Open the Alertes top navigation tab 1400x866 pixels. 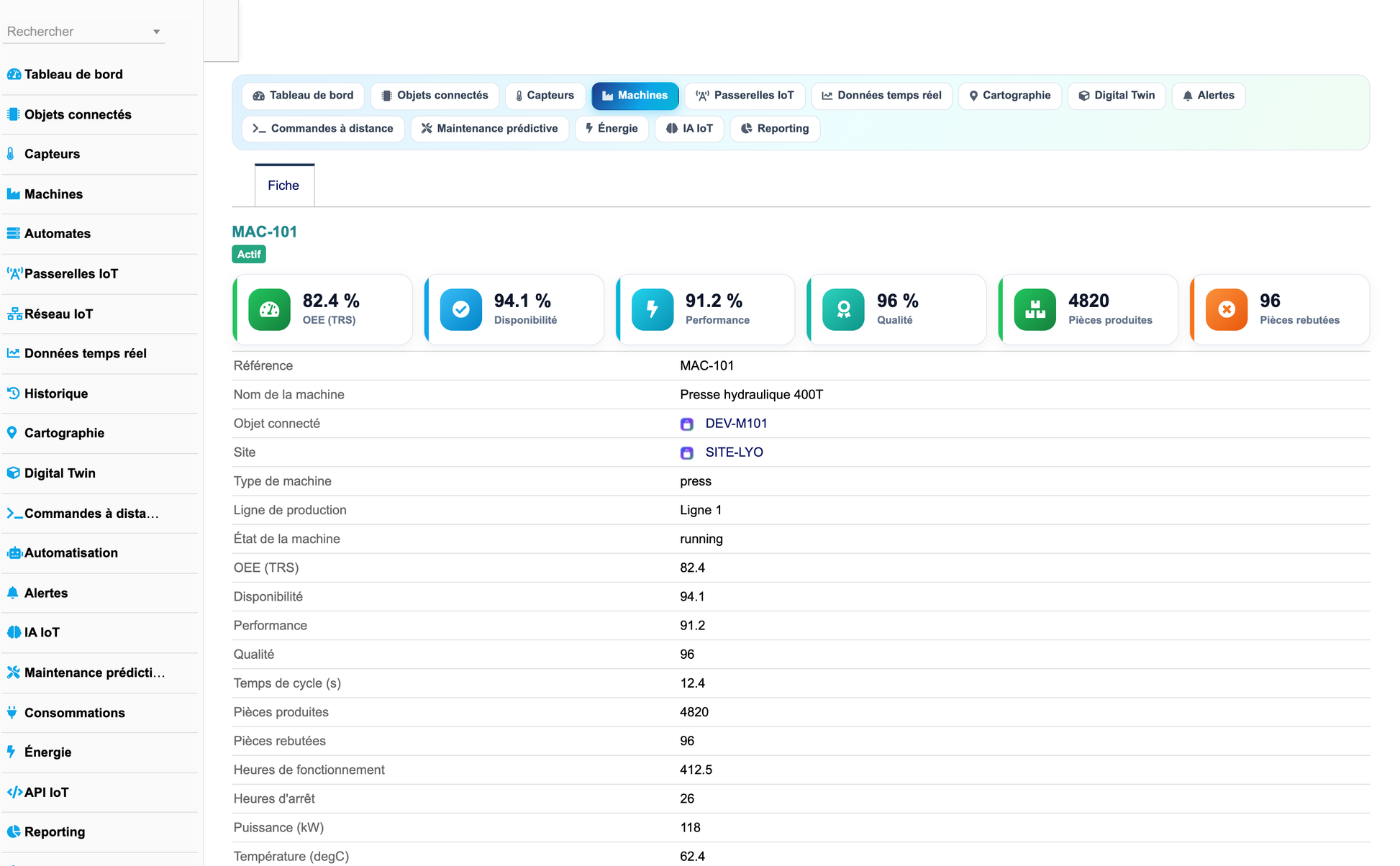(x=1209, y=96)
